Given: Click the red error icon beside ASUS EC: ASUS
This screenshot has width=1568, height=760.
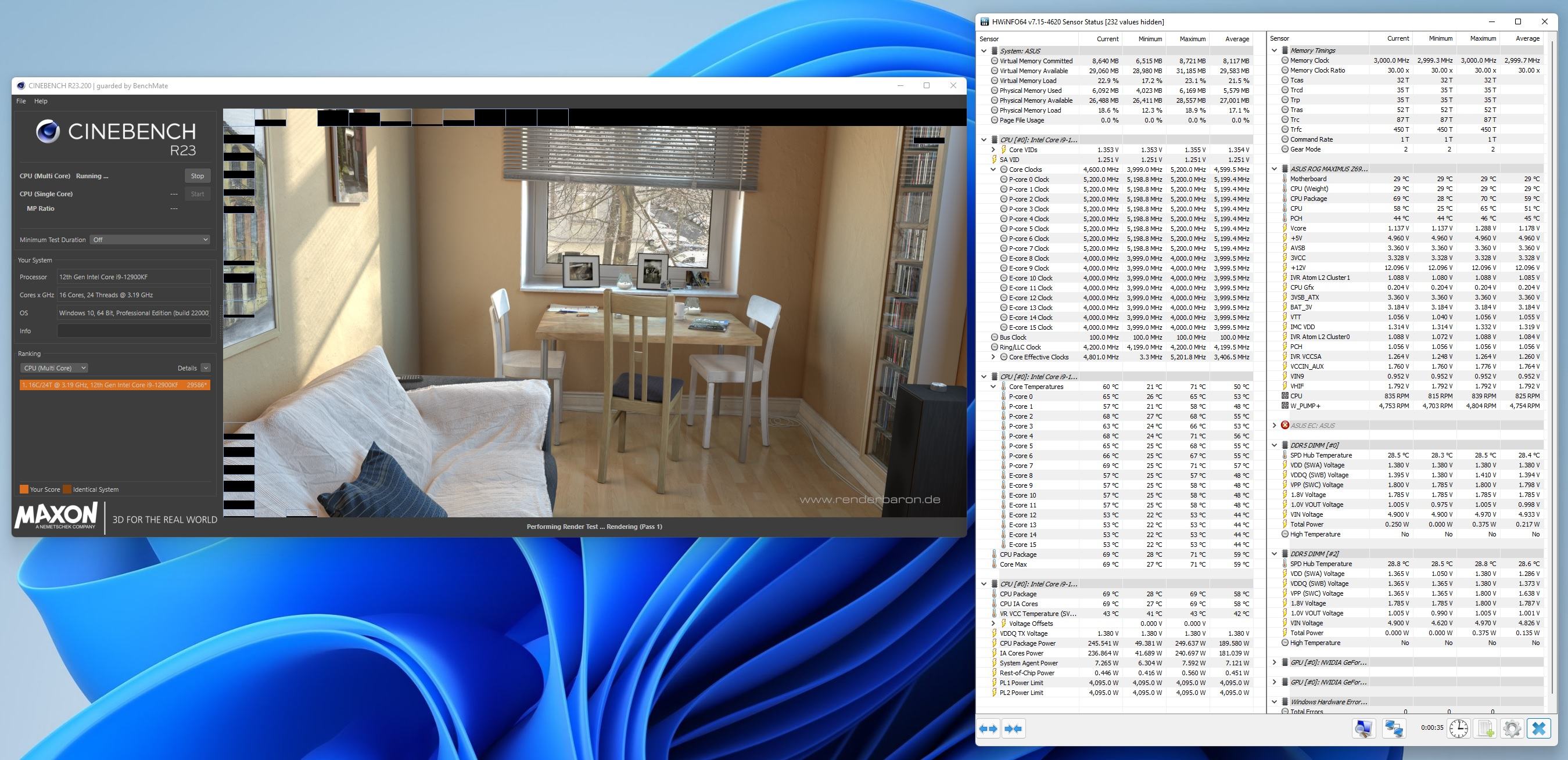Looking at the screenshot, I should (1284, 426).
